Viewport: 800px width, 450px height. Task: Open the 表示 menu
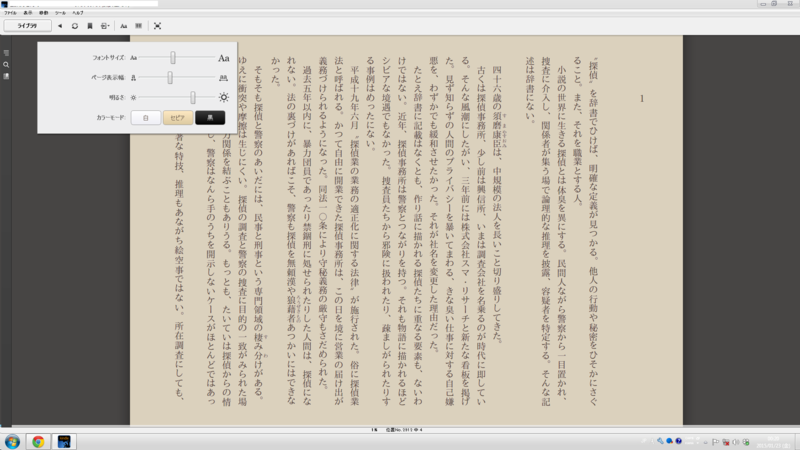[x=28, y=13]
